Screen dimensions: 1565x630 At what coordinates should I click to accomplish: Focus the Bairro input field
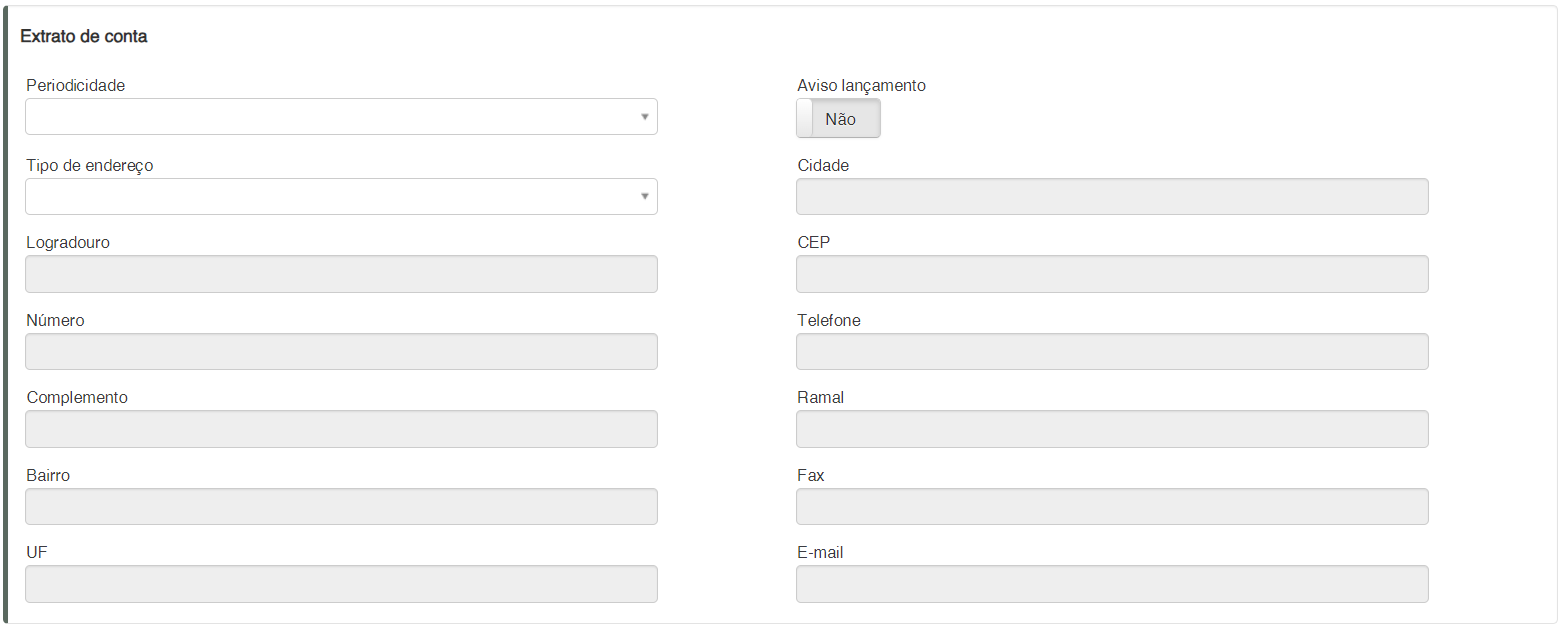(340, 507)
